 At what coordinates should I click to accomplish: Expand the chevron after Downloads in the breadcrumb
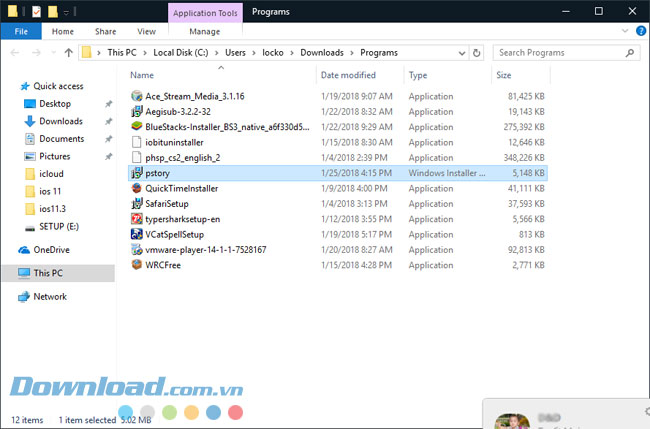click(x=352, y=53)
